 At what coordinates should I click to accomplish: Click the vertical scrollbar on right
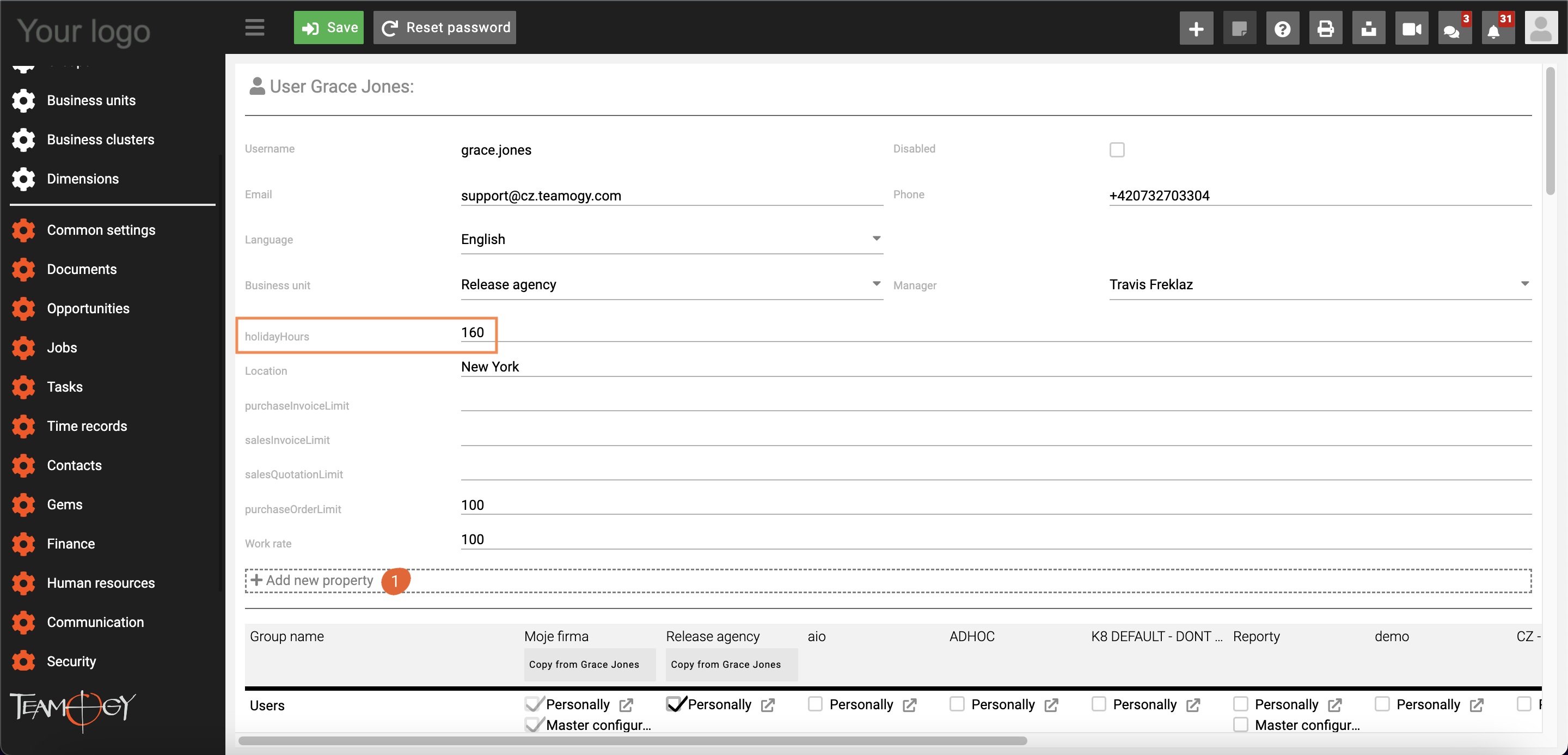pos(1551,131)
